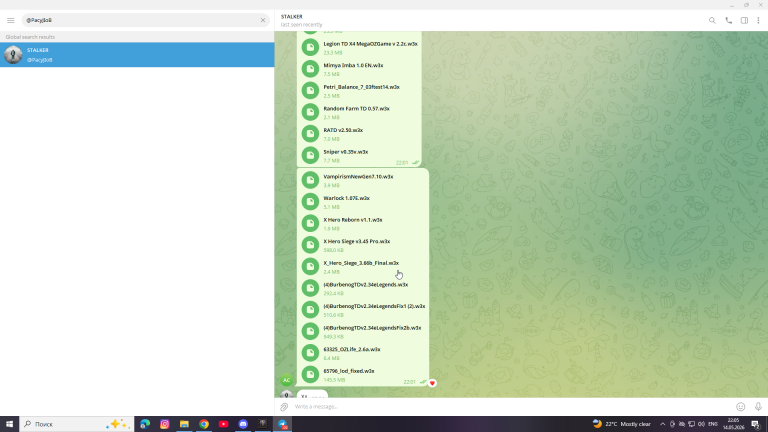Image resolution: width=768 pixels, height=432 pixels.
Task: Download 63325_OZLife_2.6a file icon
Action: 310,353
